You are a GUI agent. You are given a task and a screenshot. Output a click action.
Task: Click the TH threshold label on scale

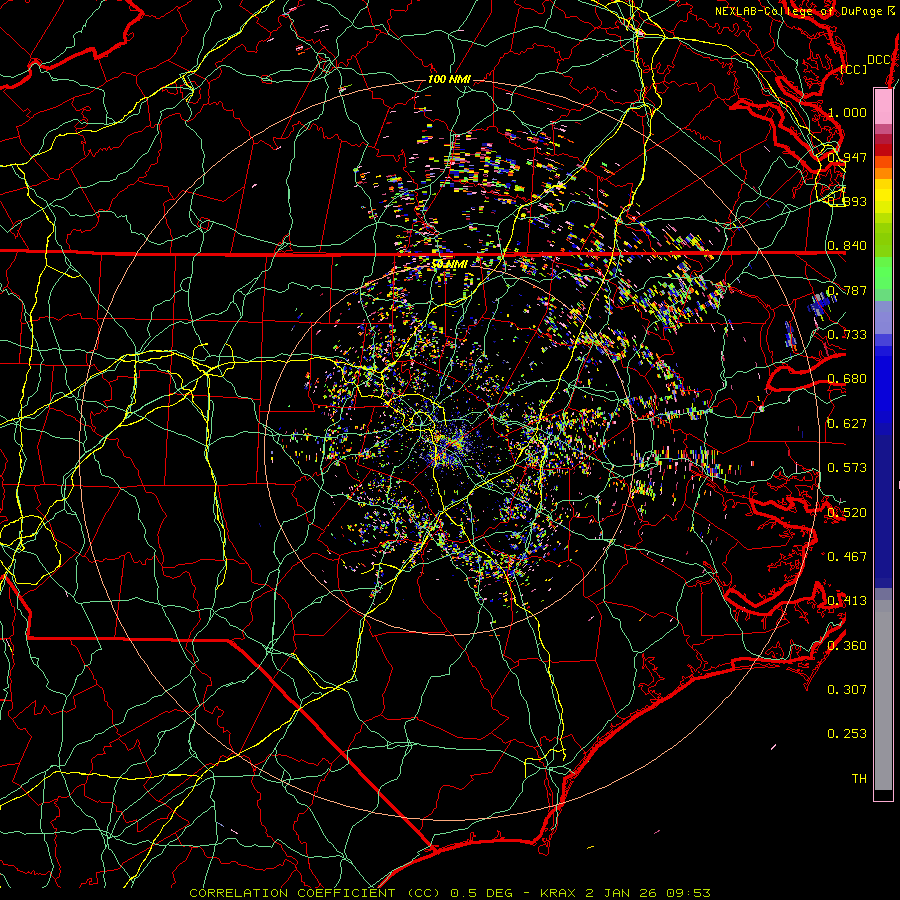tap(859, 779)
